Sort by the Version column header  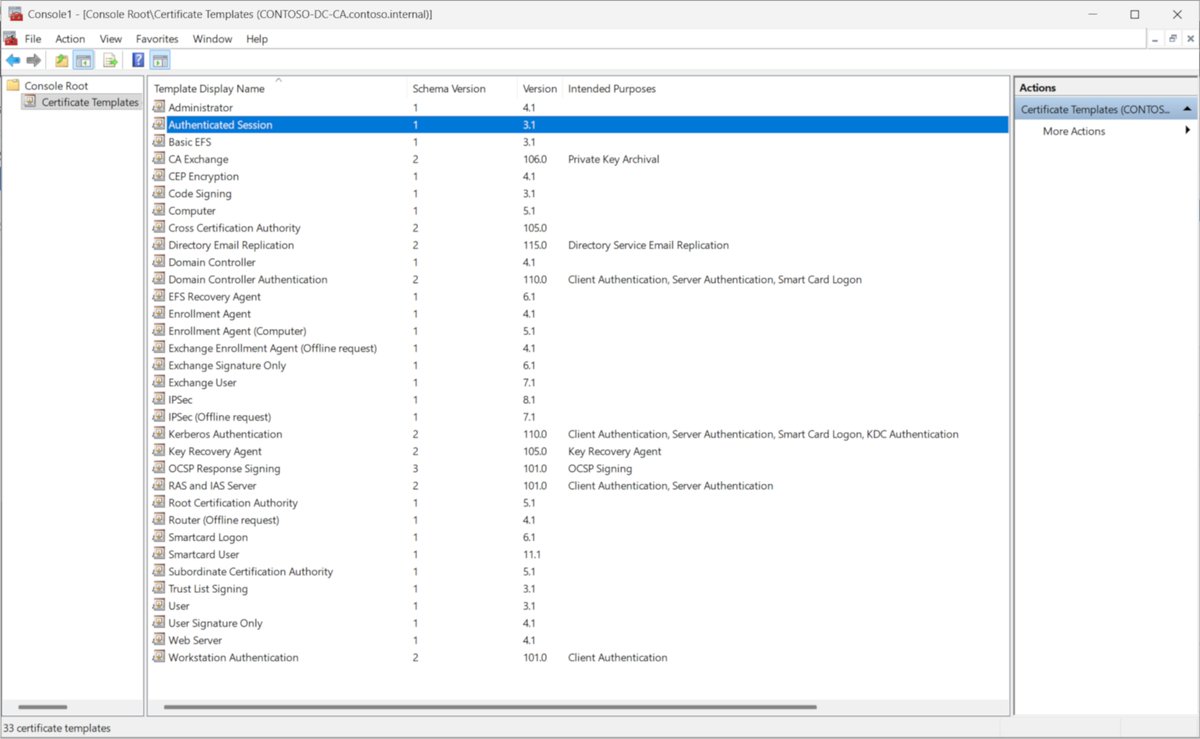pos(540,89)
